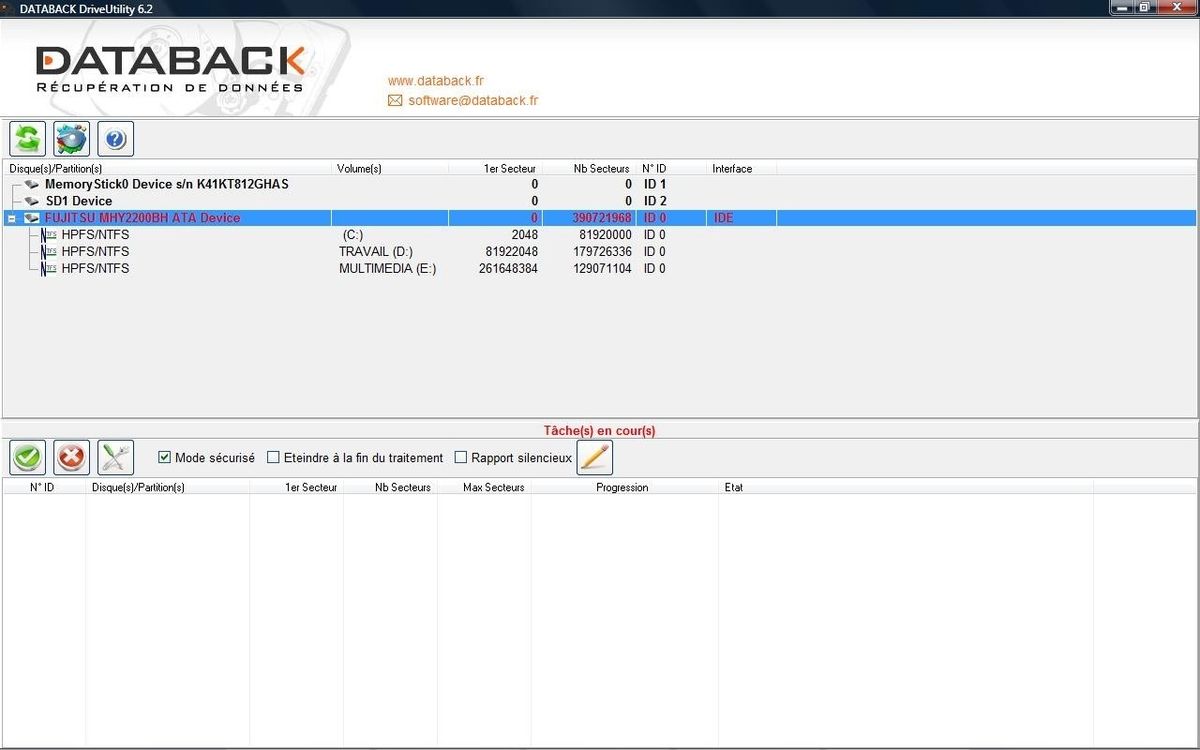
Task: Expand the SD1 Device entry
Action: pyautogui.click(x=30, y=200)
